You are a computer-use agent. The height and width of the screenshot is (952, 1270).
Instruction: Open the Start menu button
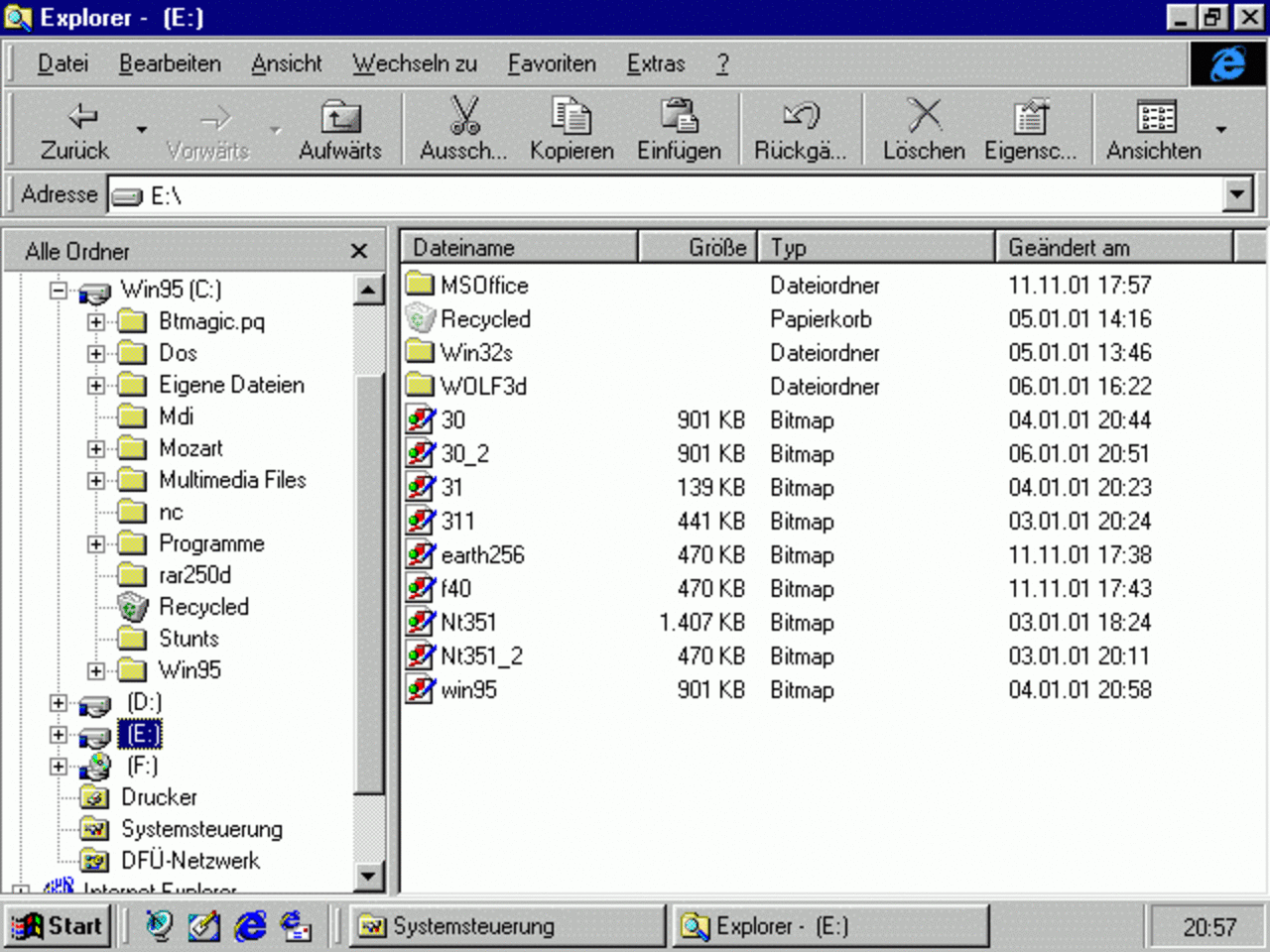[x=57, y=926]
